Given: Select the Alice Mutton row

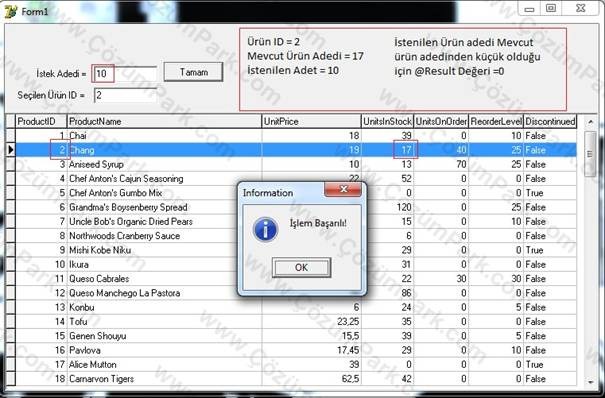Looking at the screenshot, I should [x=296, y=364].
